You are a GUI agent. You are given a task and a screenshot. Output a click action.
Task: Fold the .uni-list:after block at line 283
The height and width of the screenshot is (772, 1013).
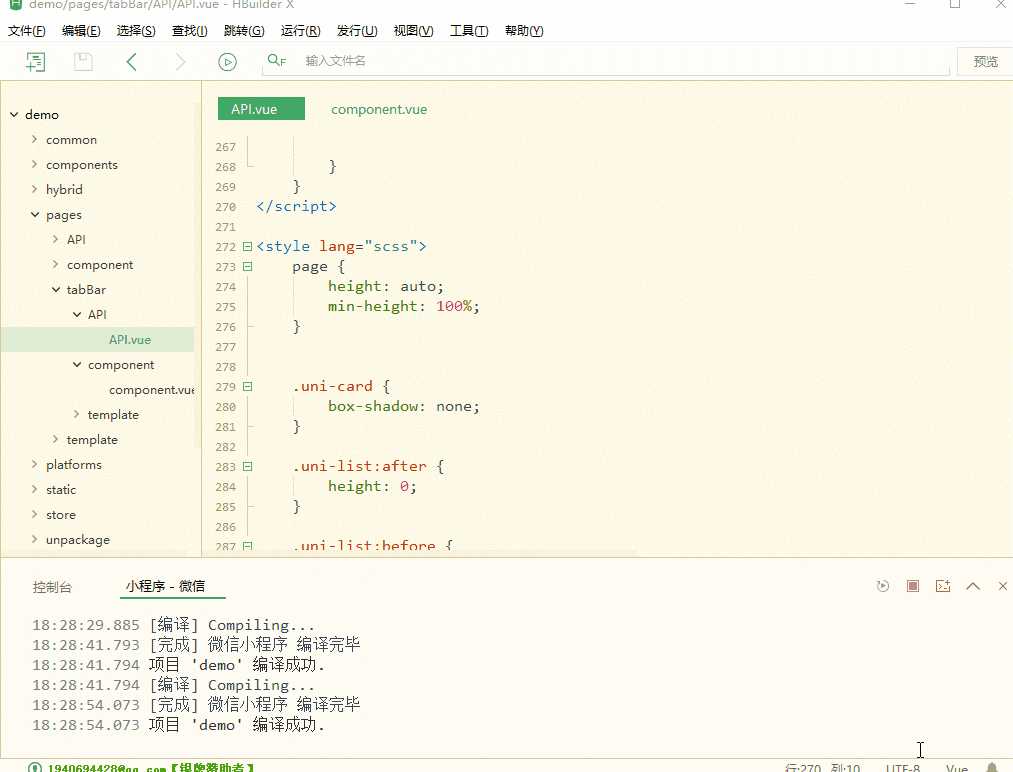(x=247, y=466)
